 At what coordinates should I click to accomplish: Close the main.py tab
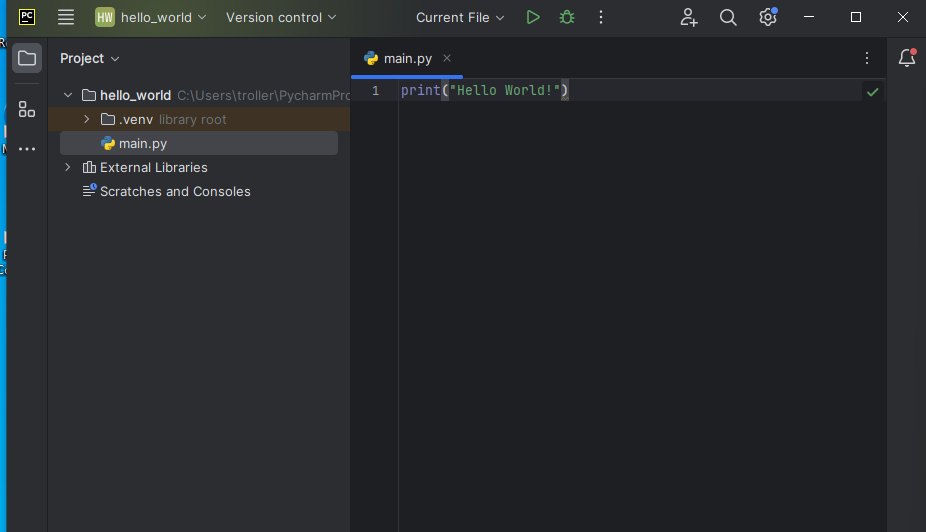[447, 58]
